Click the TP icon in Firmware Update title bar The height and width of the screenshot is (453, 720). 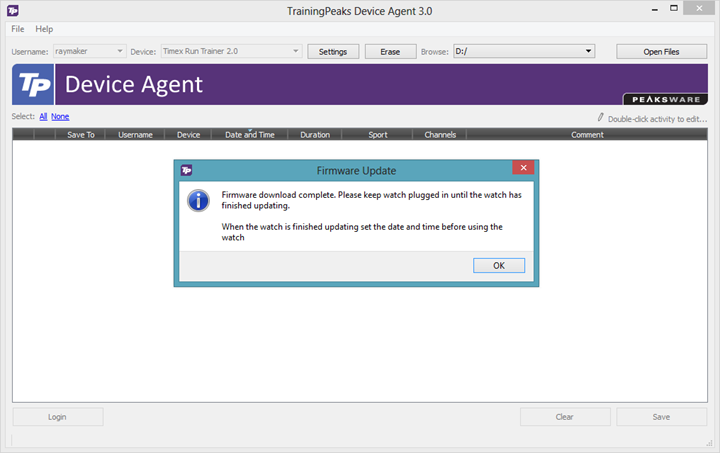tap(186, 170)
